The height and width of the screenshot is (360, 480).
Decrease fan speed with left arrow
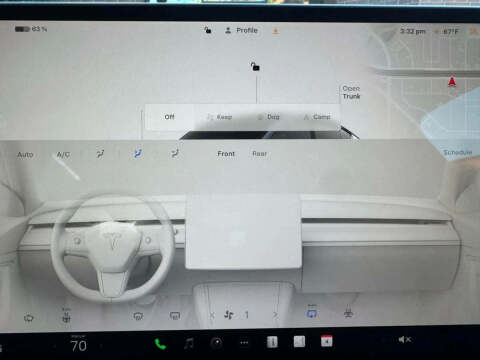coord(212,315)
